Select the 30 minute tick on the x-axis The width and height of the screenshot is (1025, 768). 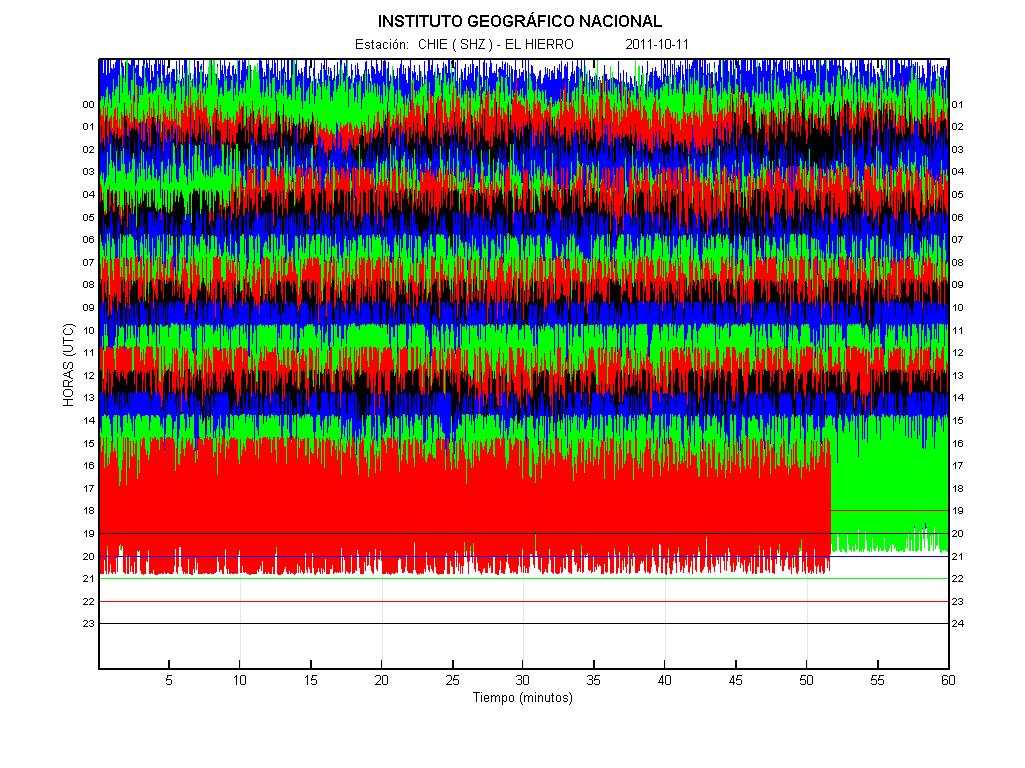click(523, 680)
